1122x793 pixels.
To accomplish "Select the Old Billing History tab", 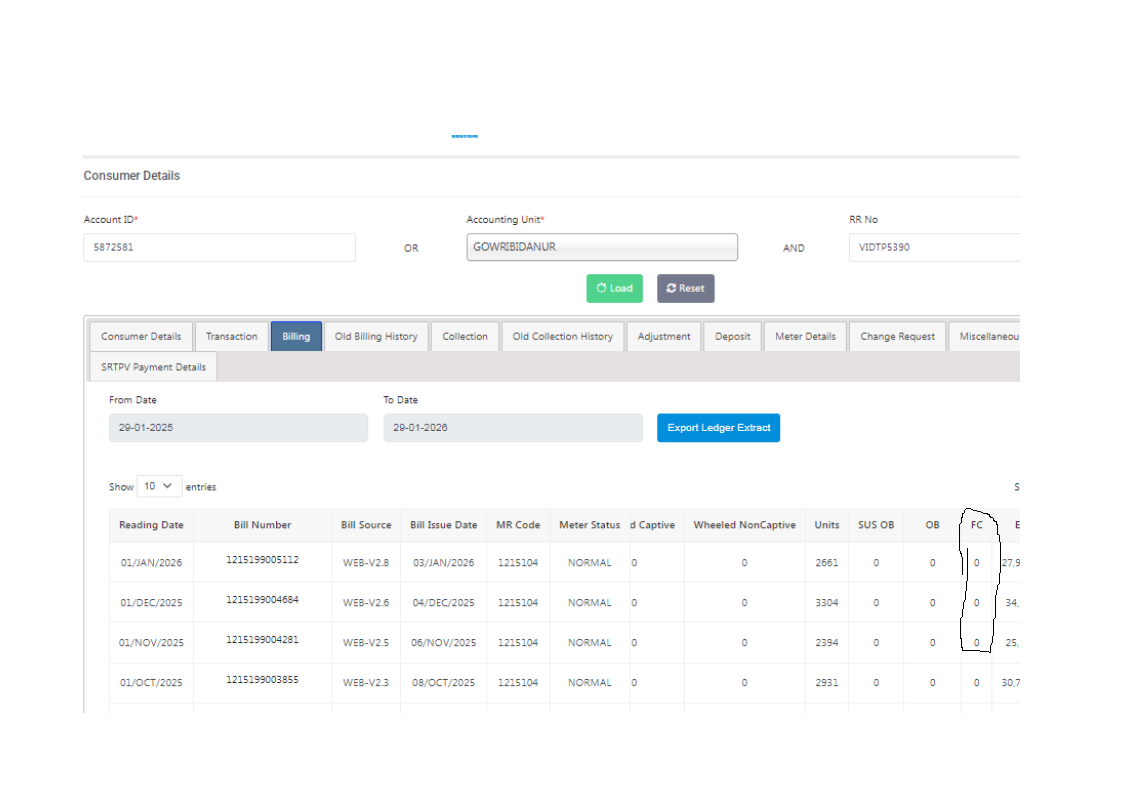I will (376, 336).
